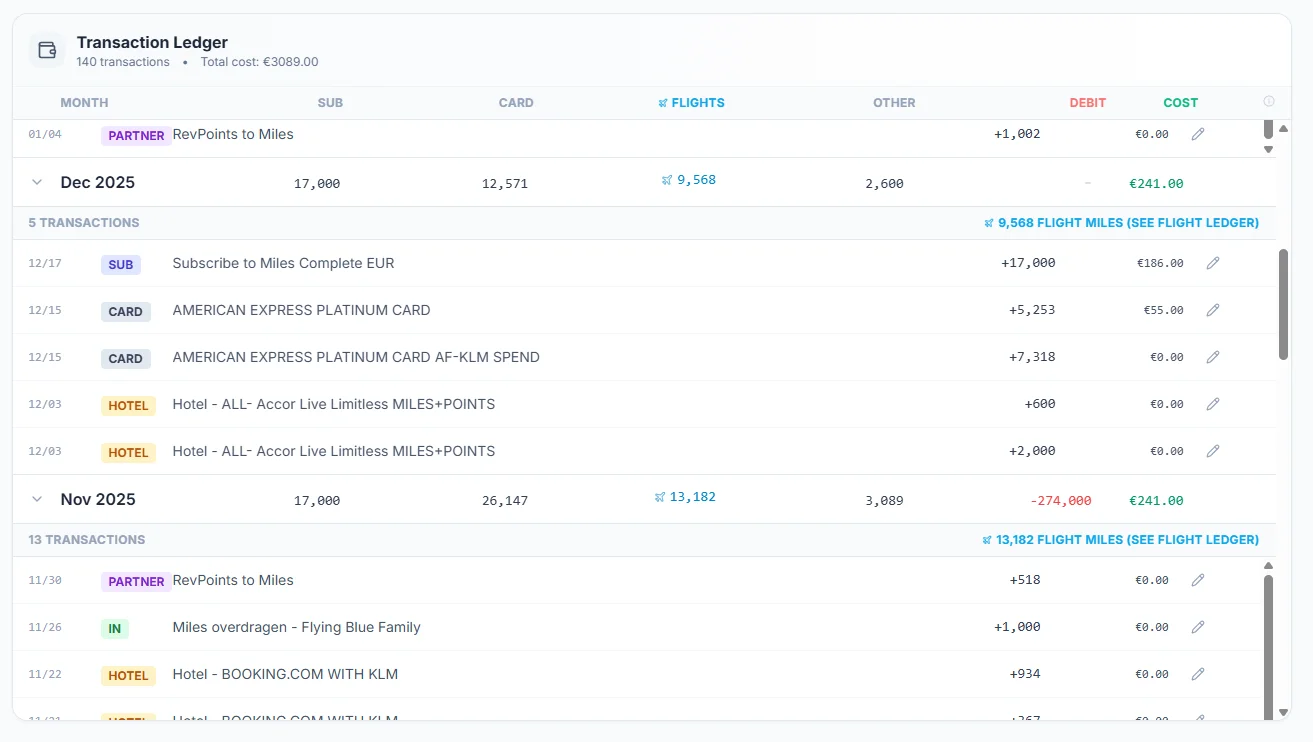The width and height of the screenshot is (1313, 742).
Task: Click the down arrow of Nov 2025 scrollbar
Action: coord(1269,712)
